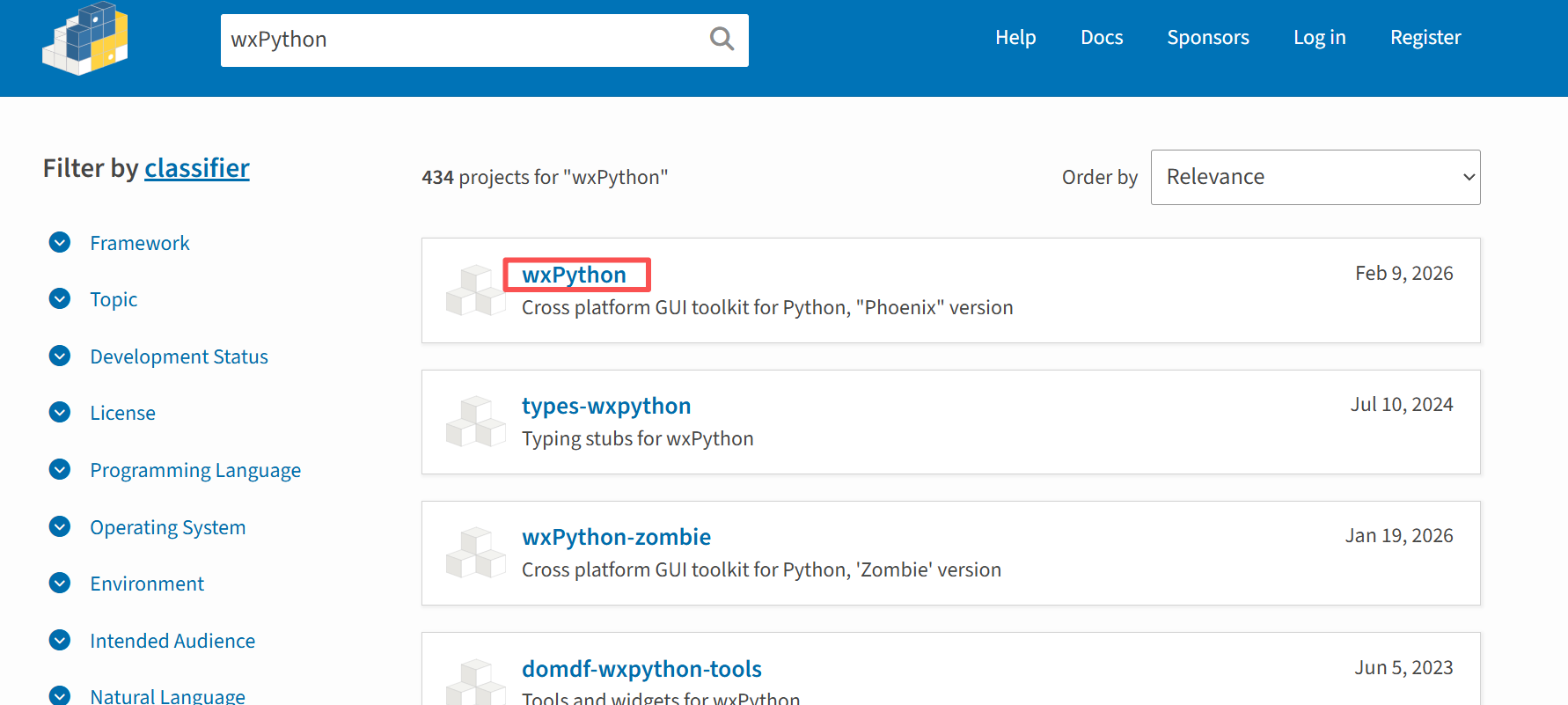This screenshot has height=705, width=1568.
Task: Open the domdf-wxpython-tools project link
Action: click(x=642, y=669)
